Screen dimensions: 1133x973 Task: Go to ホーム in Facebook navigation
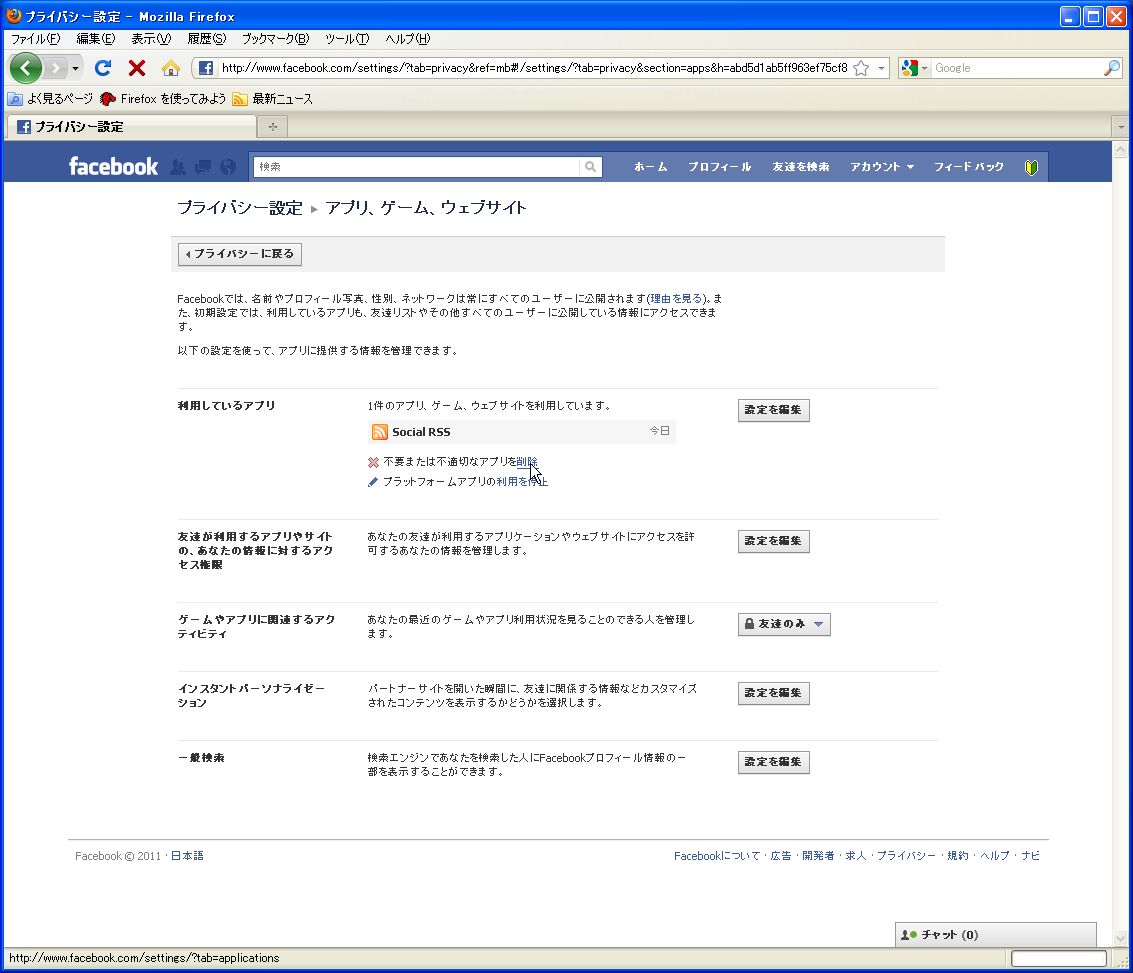(650, 167)
